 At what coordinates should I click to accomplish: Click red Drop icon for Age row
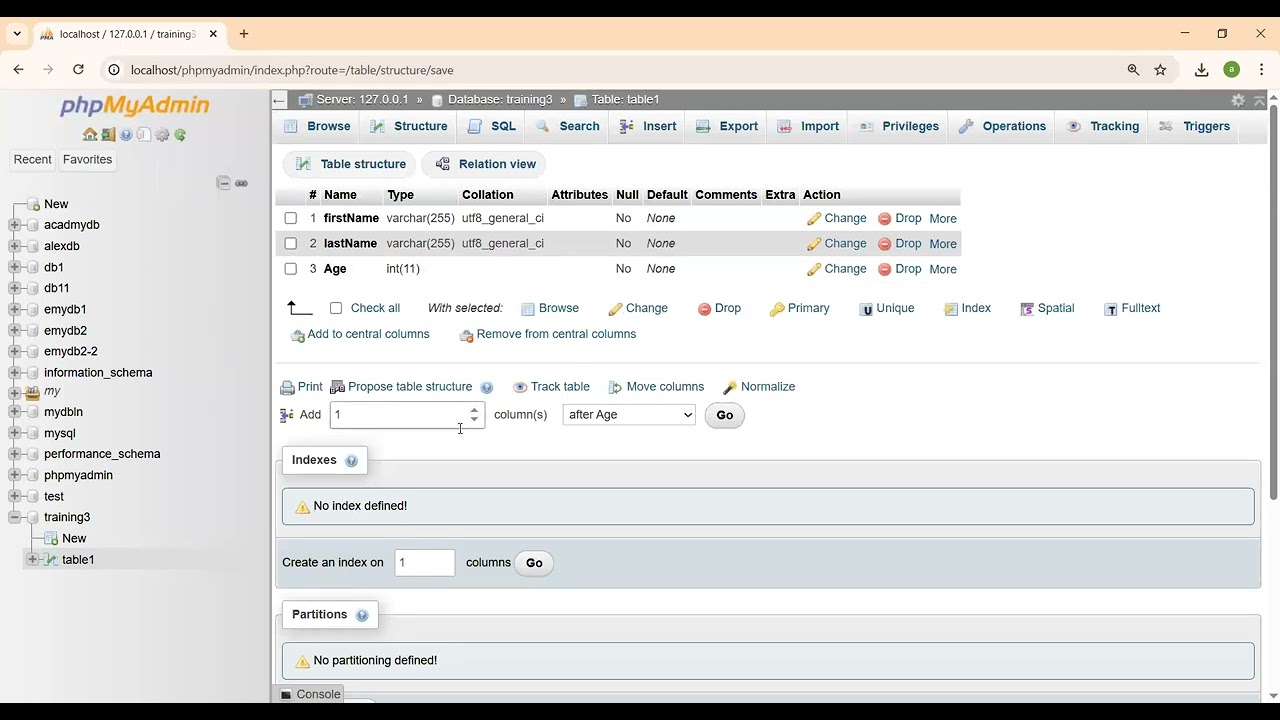tap(884, 269)
